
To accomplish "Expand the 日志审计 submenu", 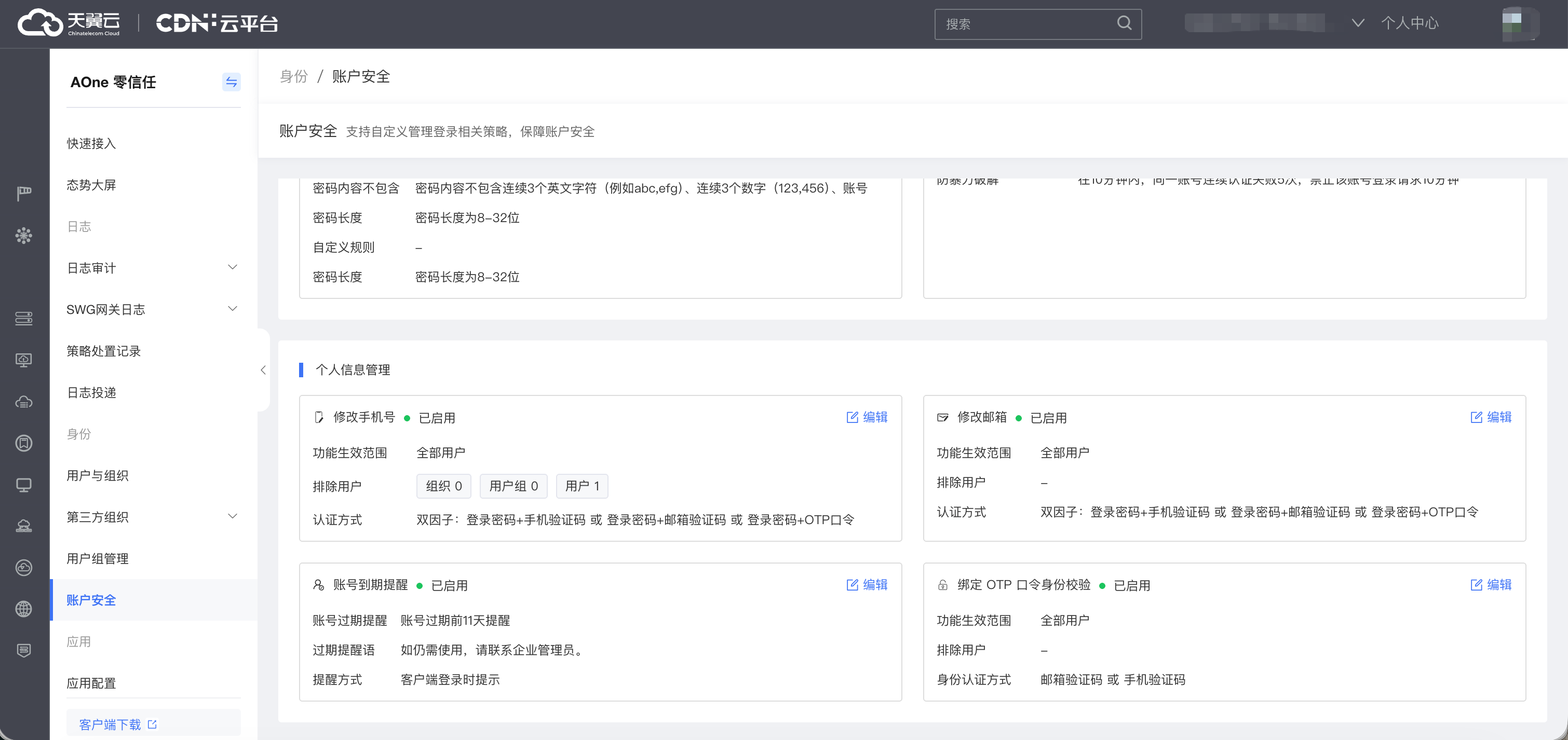I will pos(232,267).
